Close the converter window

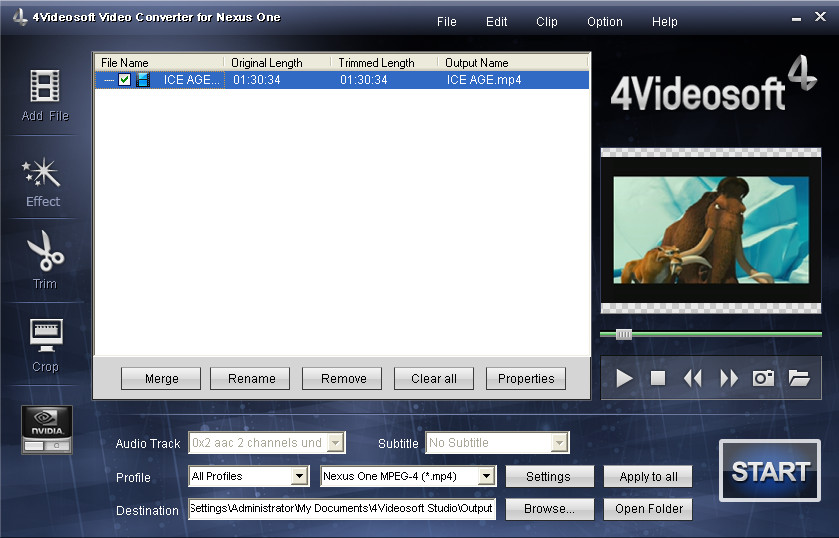click(820, 17)
